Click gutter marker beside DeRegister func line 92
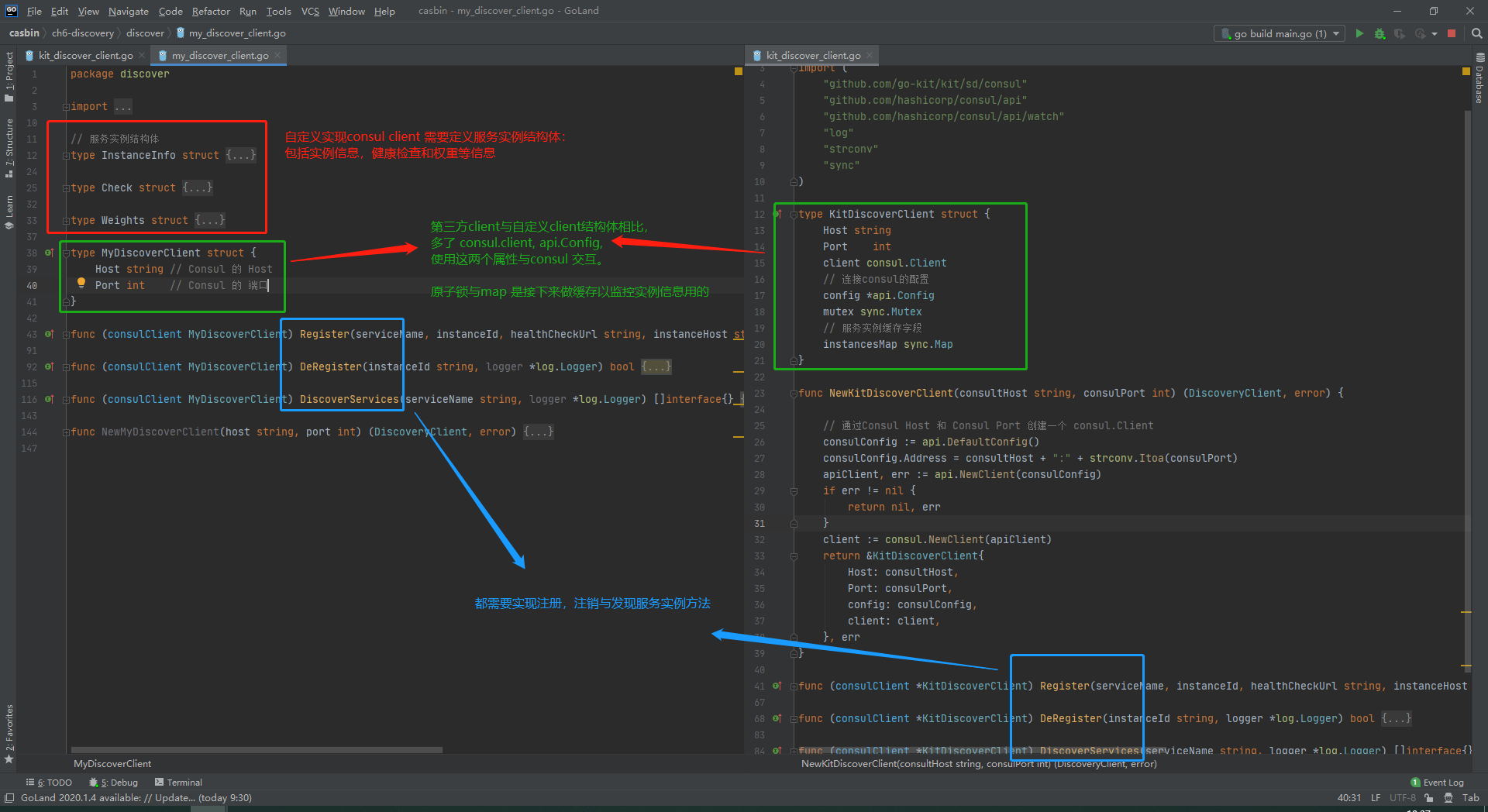This screenshot has height=812, width=1488. click(x=50, y=366)
